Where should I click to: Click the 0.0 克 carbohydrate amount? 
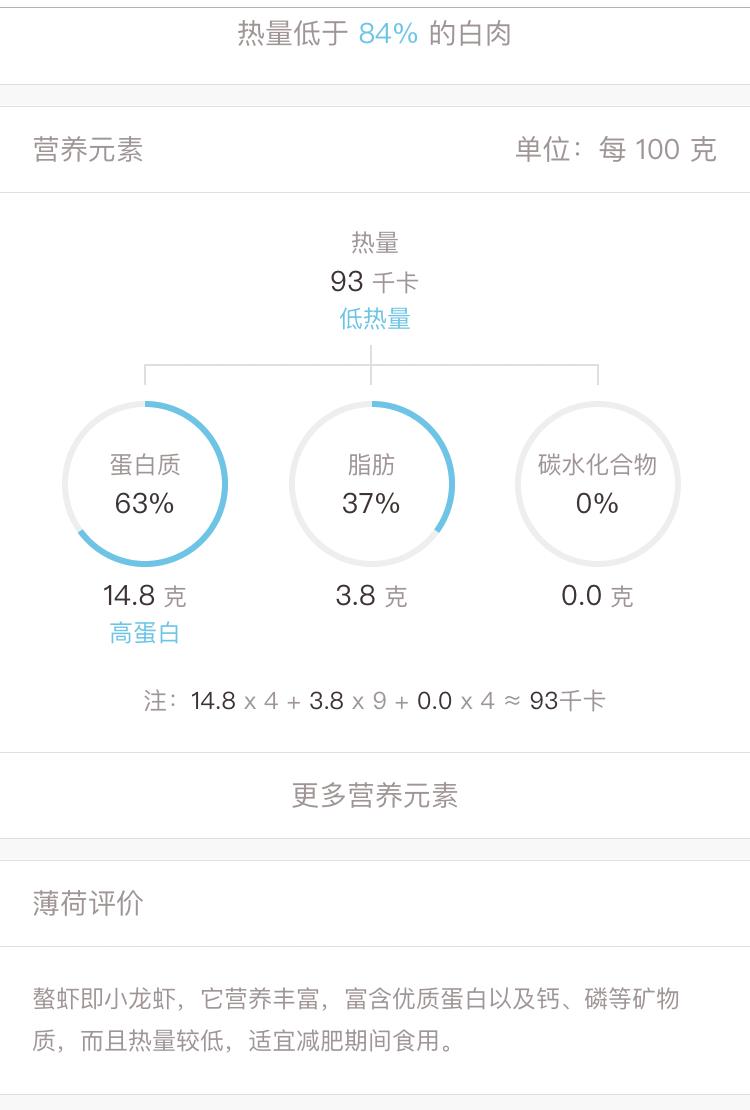[x=597, y=595]
